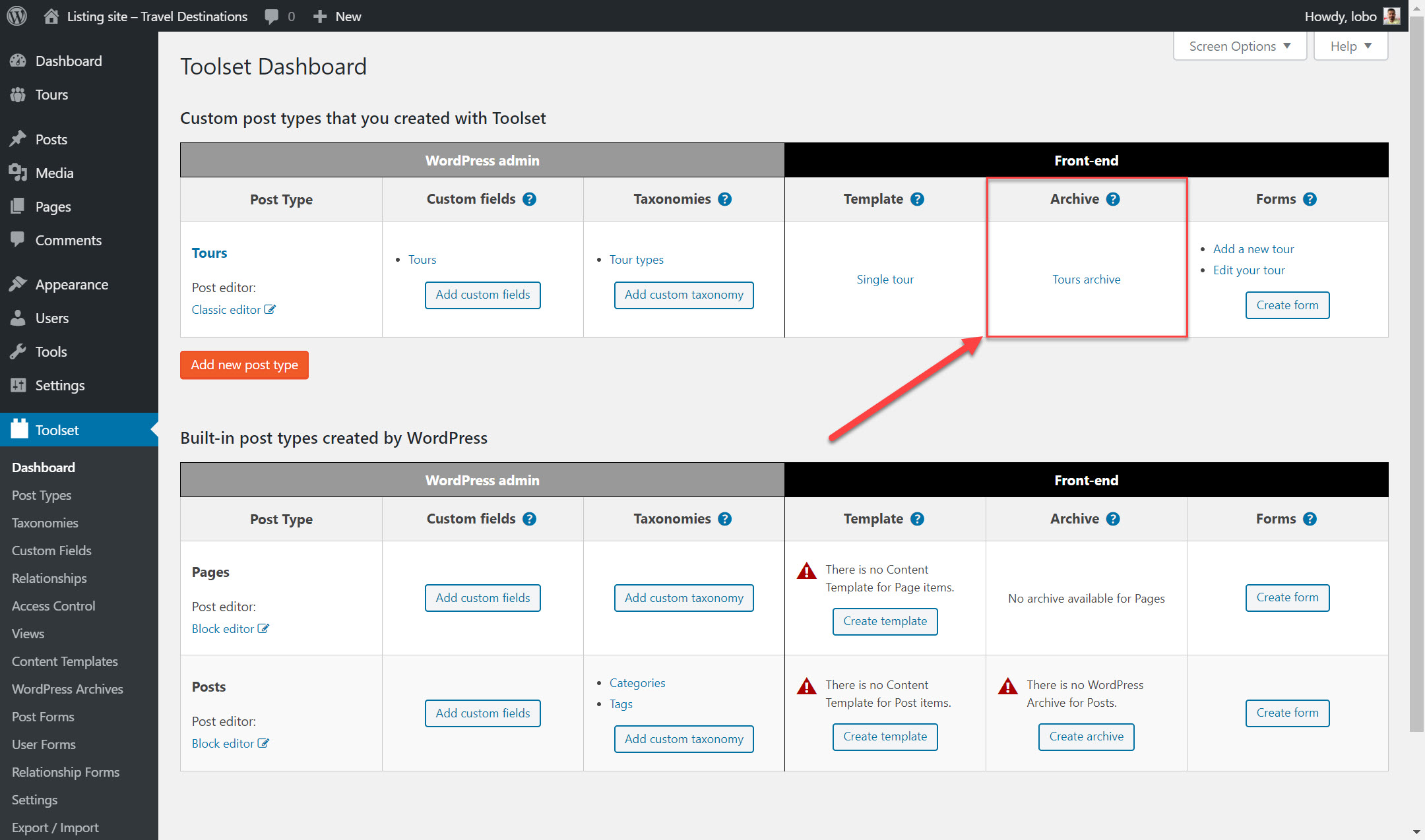1425x840 pixels.
Task: Click Howdy, lobo account text
Action: (x=1341, y=16)
